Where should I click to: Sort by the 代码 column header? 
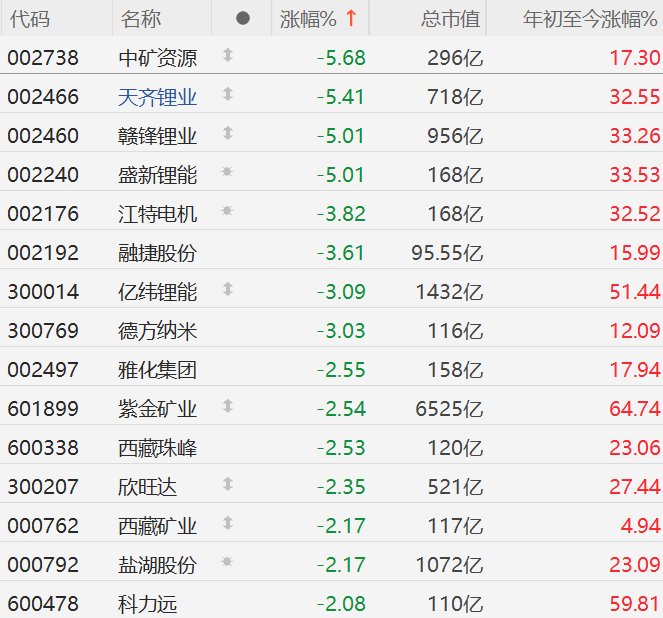[30, 19]
